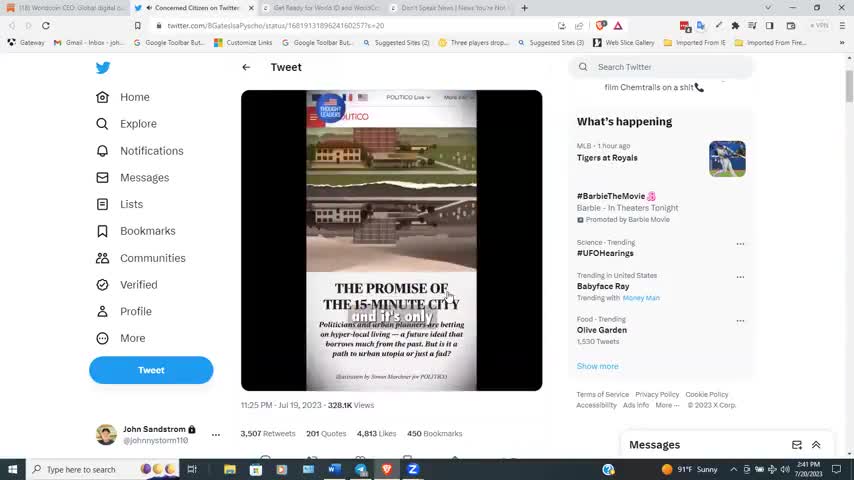
Task: Click Show more under trends
Action: (x=597, y=366)
